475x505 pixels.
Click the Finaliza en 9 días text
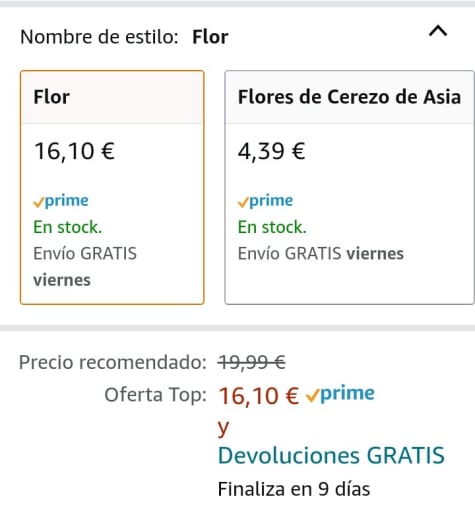tap(294, 489)
